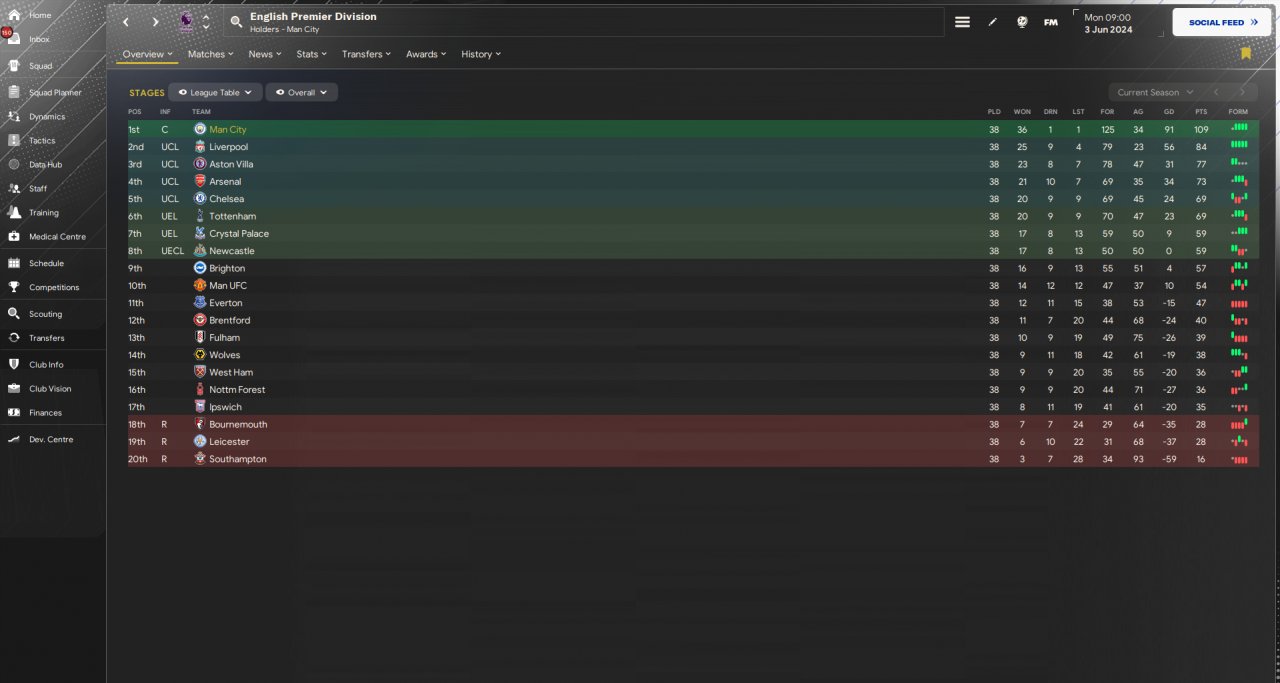Screen dimensions: 1280x683
Task: Open the History tab
Action: [x=481, y=54]
